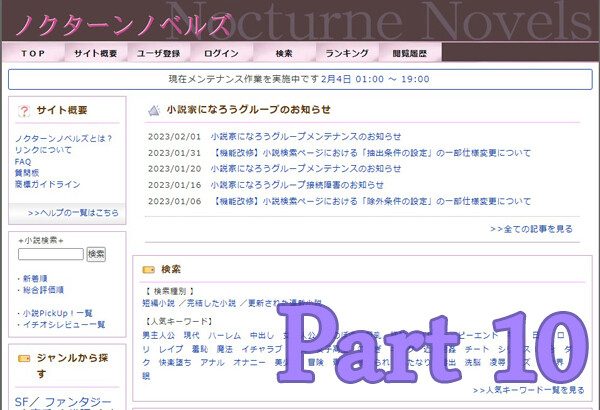The image size is (600, 410).
Task: Open the ファンタジー genre link
Action: coord(78,402)
